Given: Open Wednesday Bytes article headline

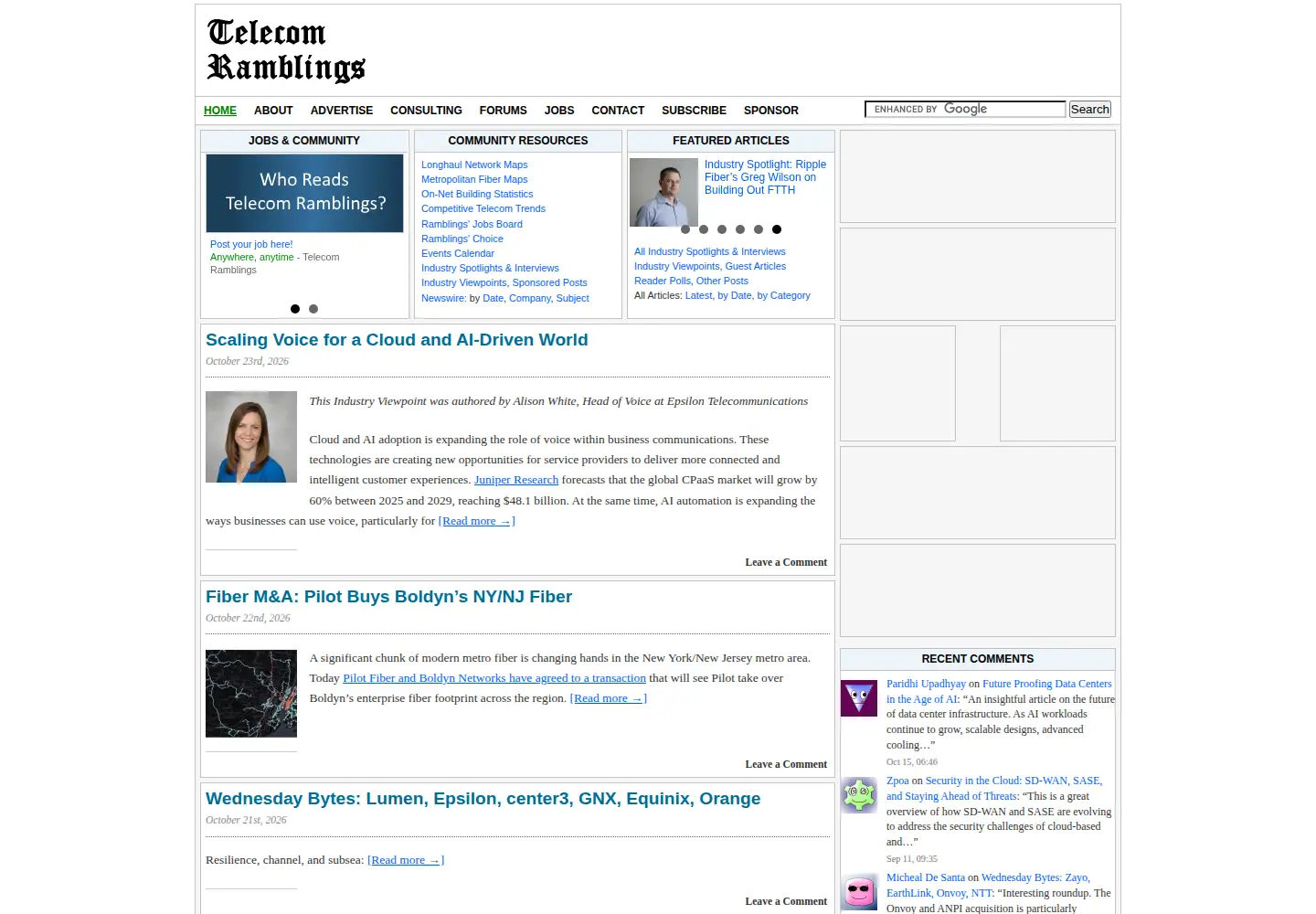Looking at the screenshot, I should pyautogui.click(x=483, y=799).
